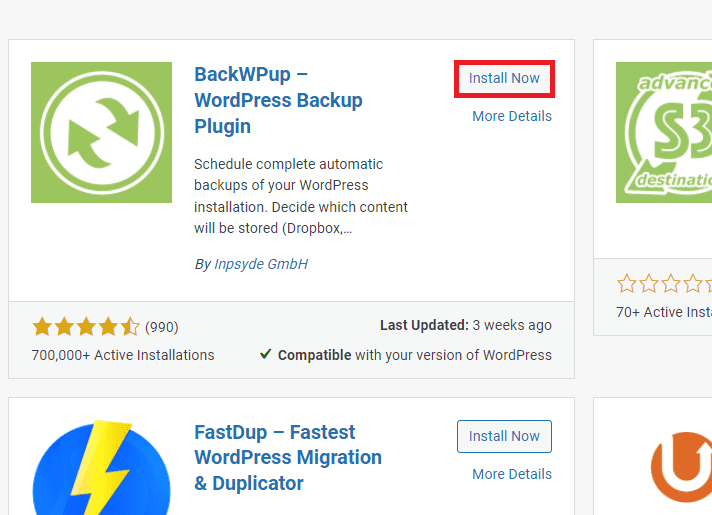
Task: Click the Last Updated 3 weeks ago text
Action: pyautogui.click(x=466, y=325)
